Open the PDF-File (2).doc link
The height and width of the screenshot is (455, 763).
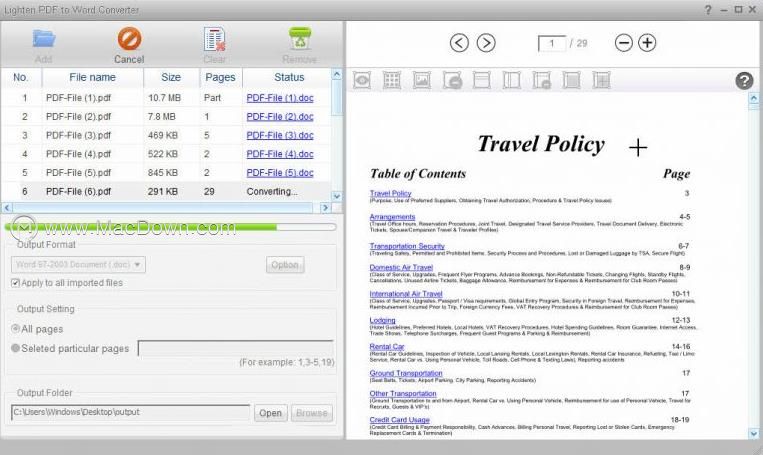(x=280, y=117)
